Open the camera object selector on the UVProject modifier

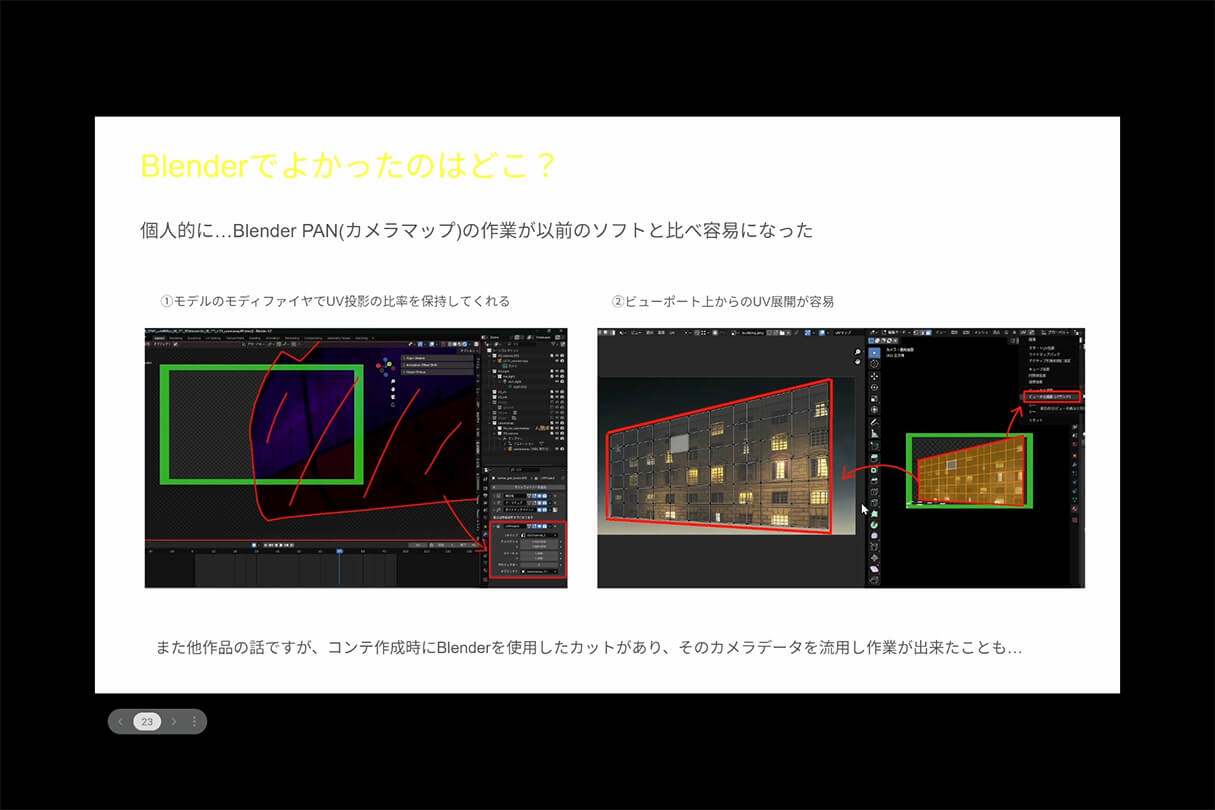coord(540,572)
